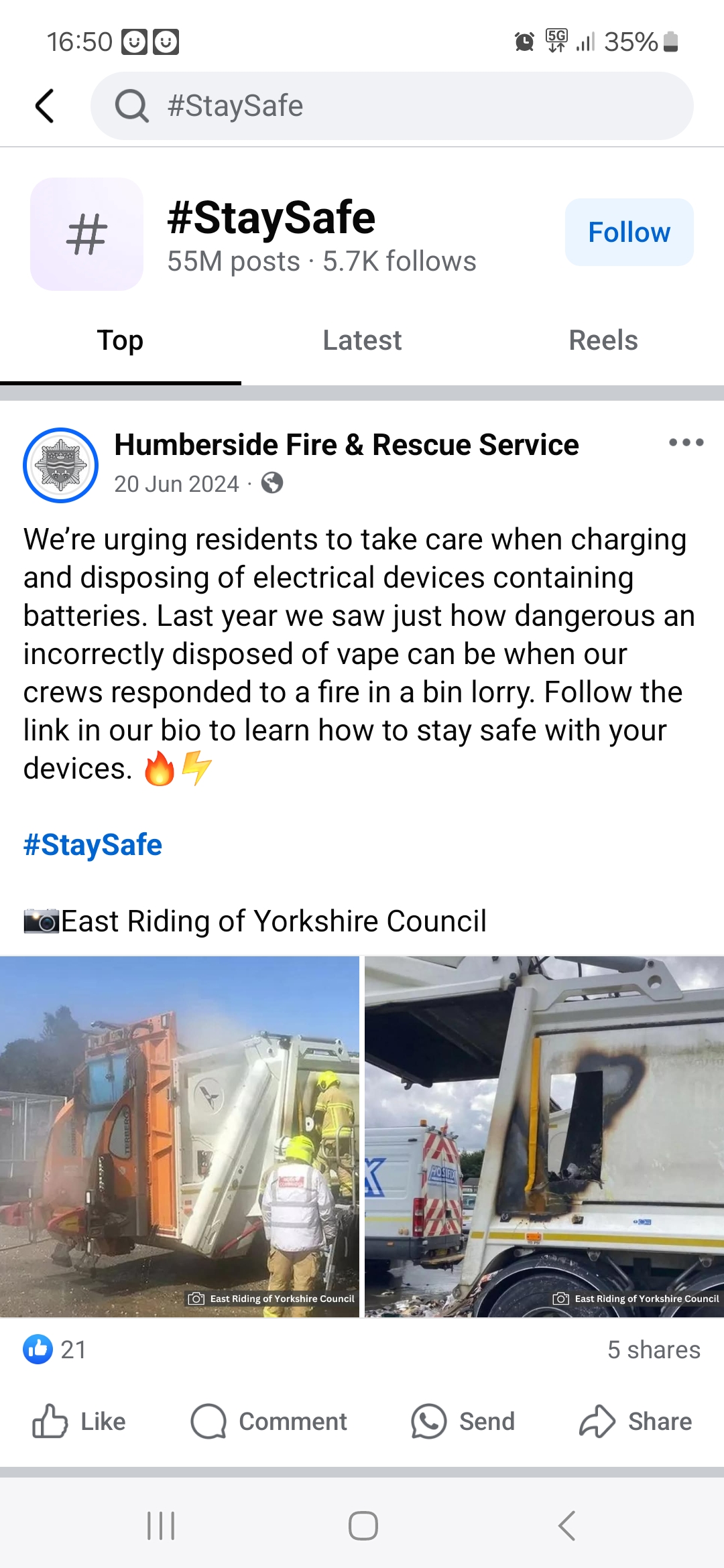Open the three-dot post options menu
The width and height of the screenshot is (724, 1568).
pyautogui.click(x=686, y=442)
